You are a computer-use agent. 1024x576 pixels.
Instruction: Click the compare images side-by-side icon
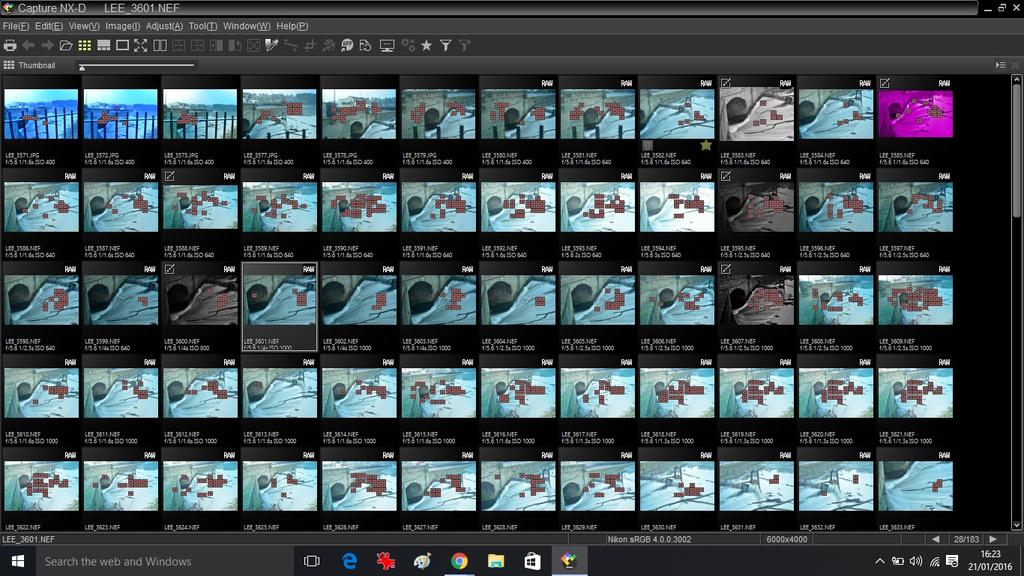click(x=160, y=45)
